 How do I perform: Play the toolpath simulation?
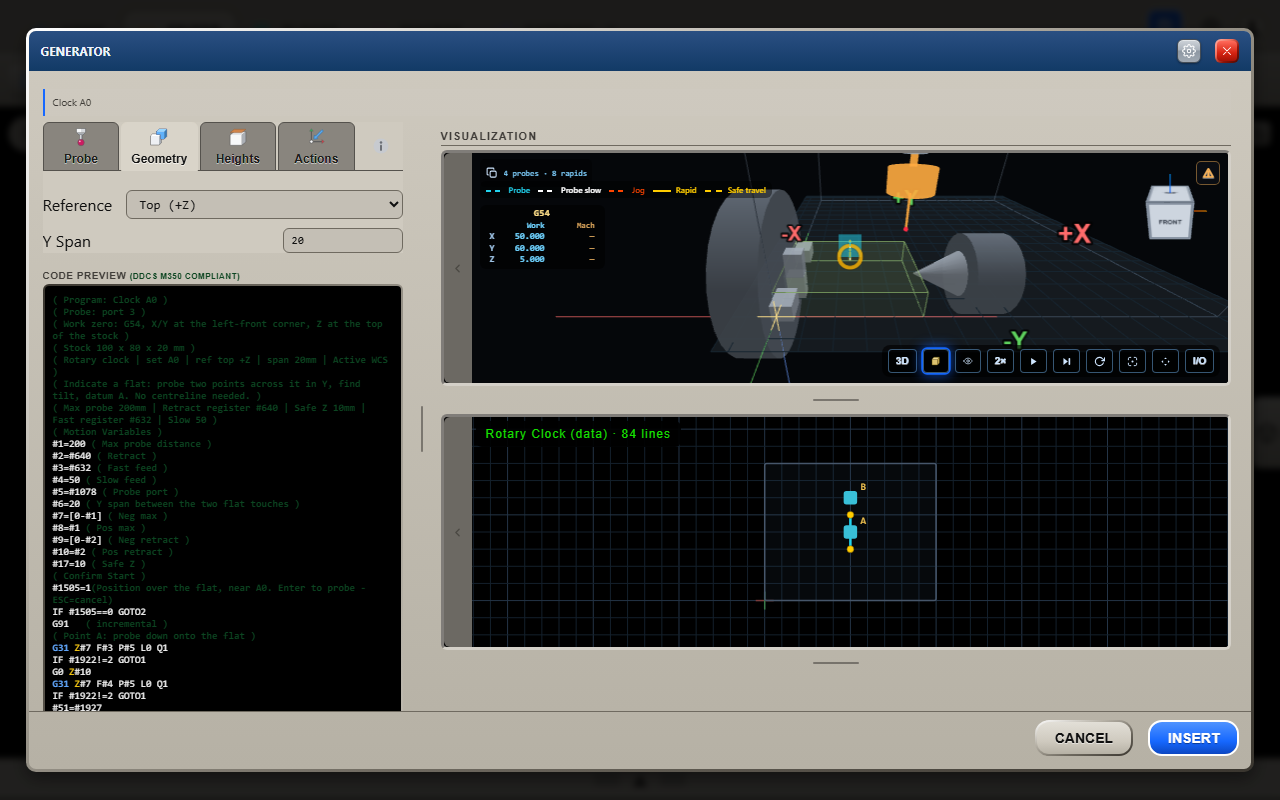[1034, 361]
